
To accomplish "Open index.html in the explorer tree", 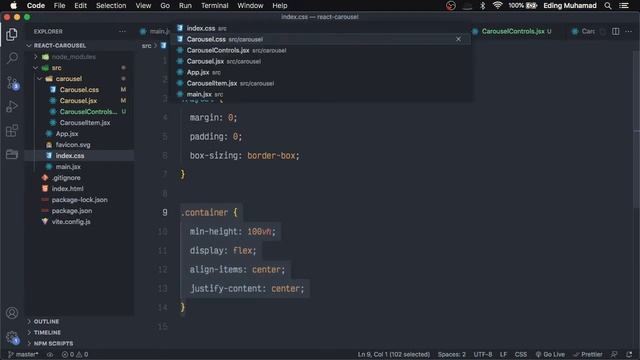I will pyautogui.click(x=79, y=189).
